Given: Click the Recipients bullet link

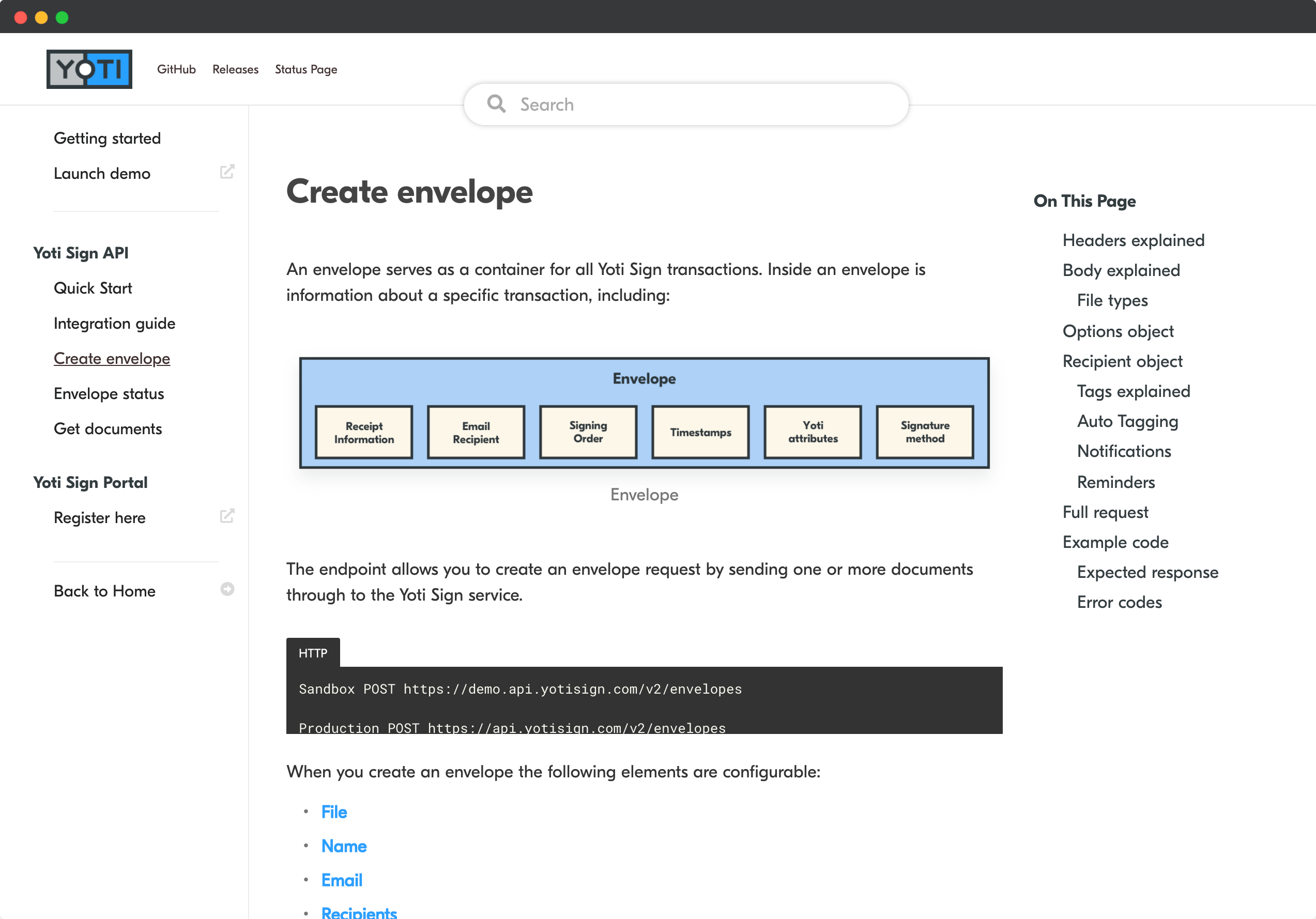Looking at the screenshot, I should 359,913.
